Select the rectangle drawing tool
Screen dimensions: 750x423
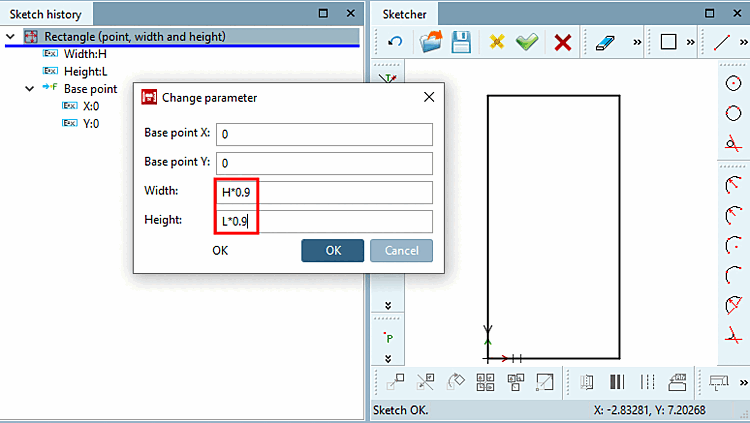[668, 42]
